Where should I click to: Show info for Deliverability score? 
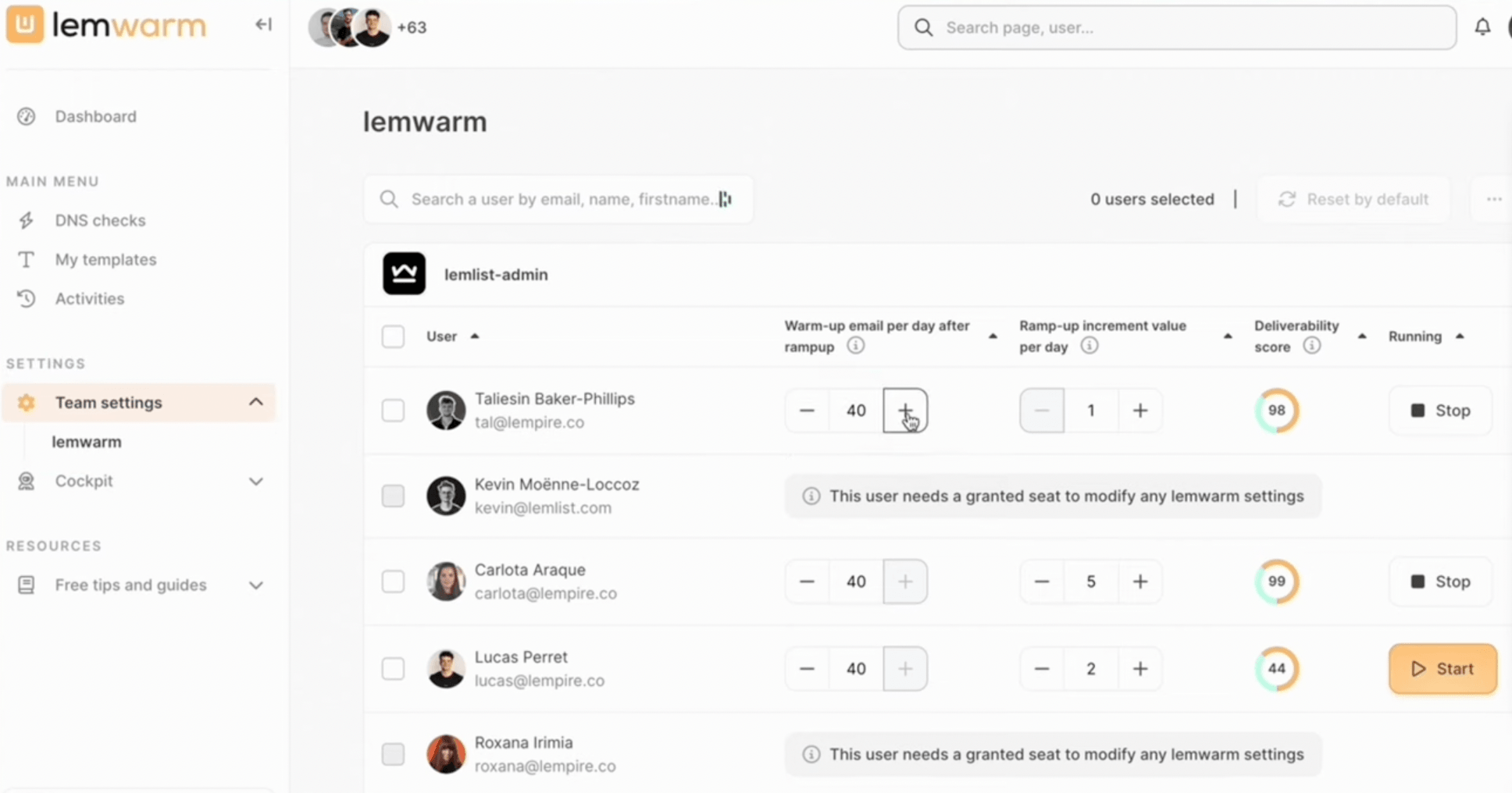click(x=1312, y=345)
